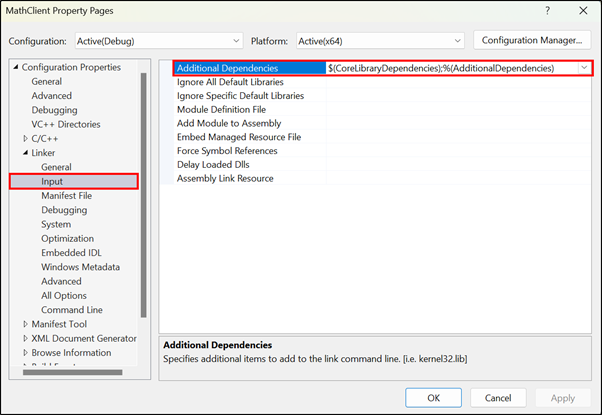Select Ignore Specific Default Libraries property
Image resolution: width=602 pixels, height=415 pixels.
pyautogui.click(x=240, y=96)
